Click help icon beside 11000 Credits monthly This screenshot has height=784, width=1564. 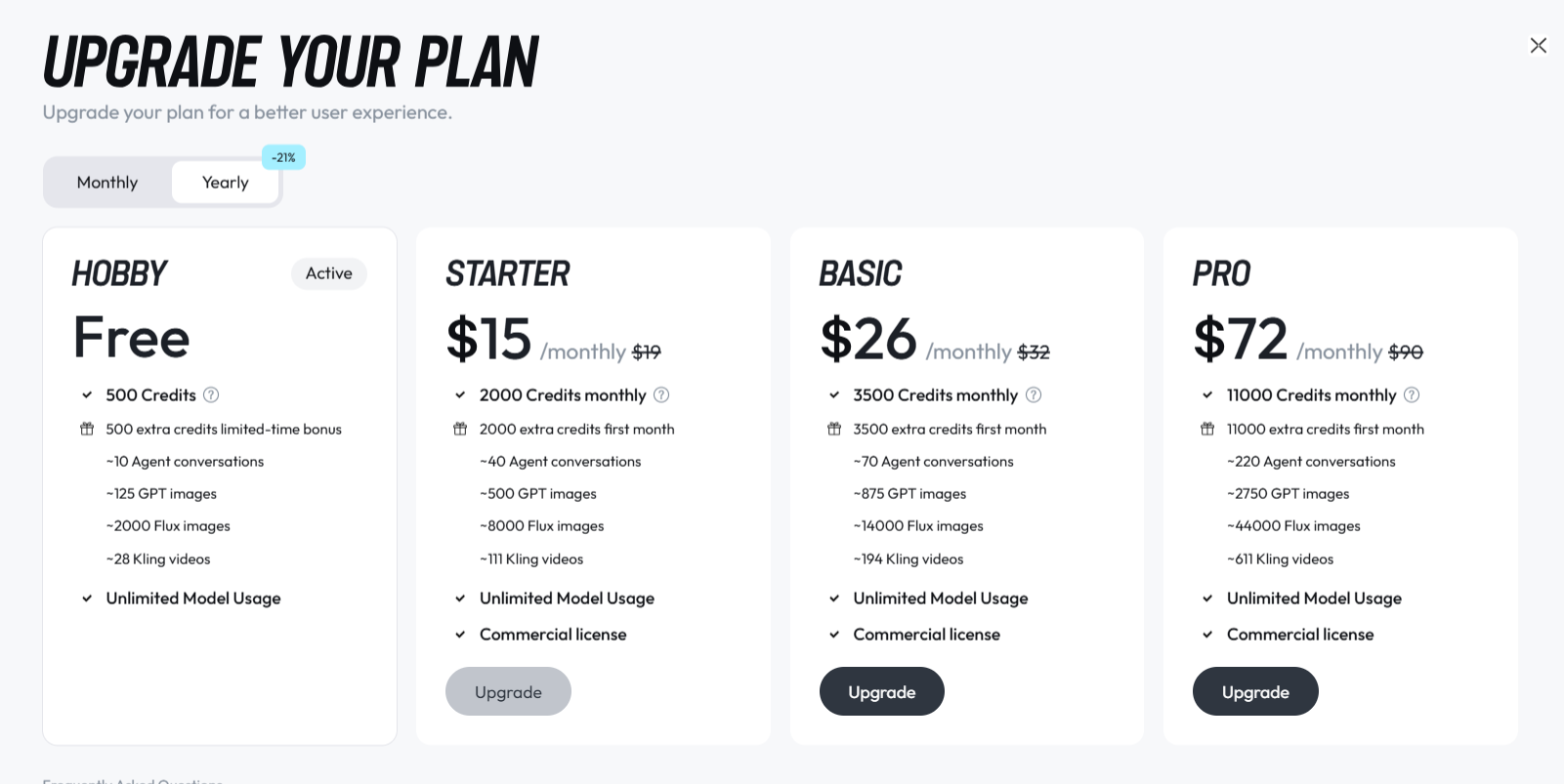[x=1412, y=395]
